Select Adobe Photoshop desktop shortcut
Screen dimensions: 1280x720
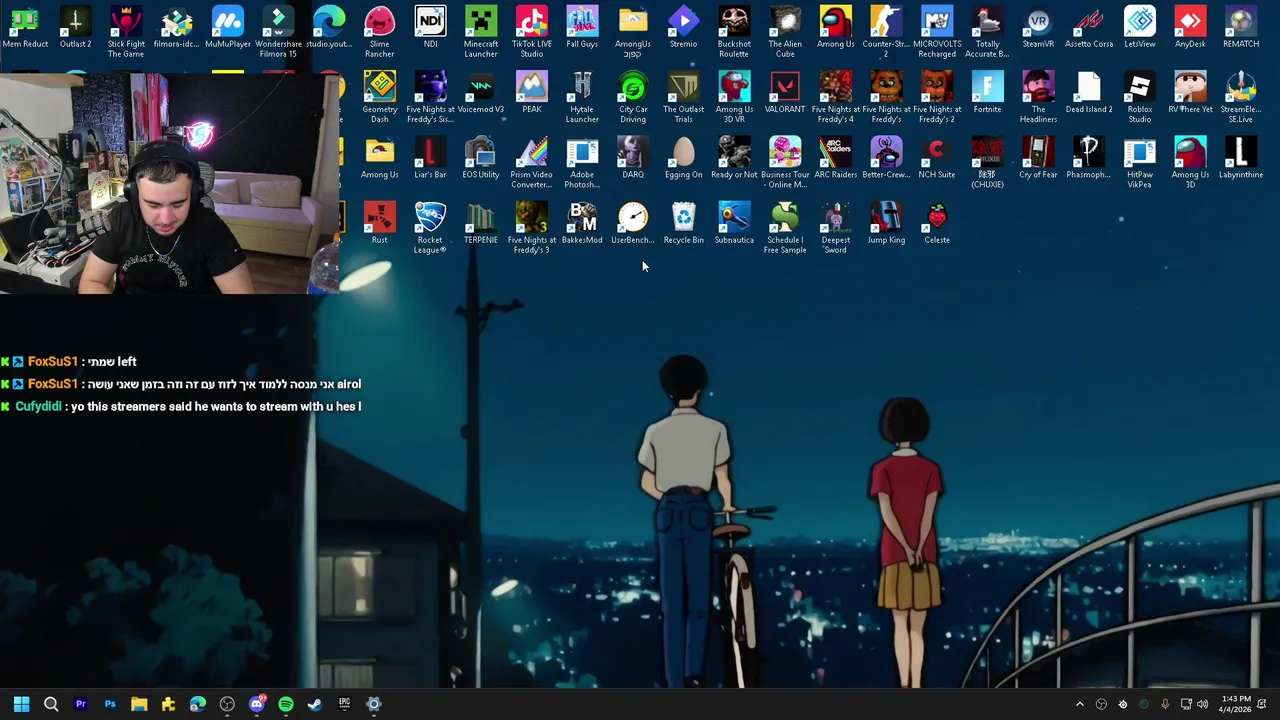[582, 162]
